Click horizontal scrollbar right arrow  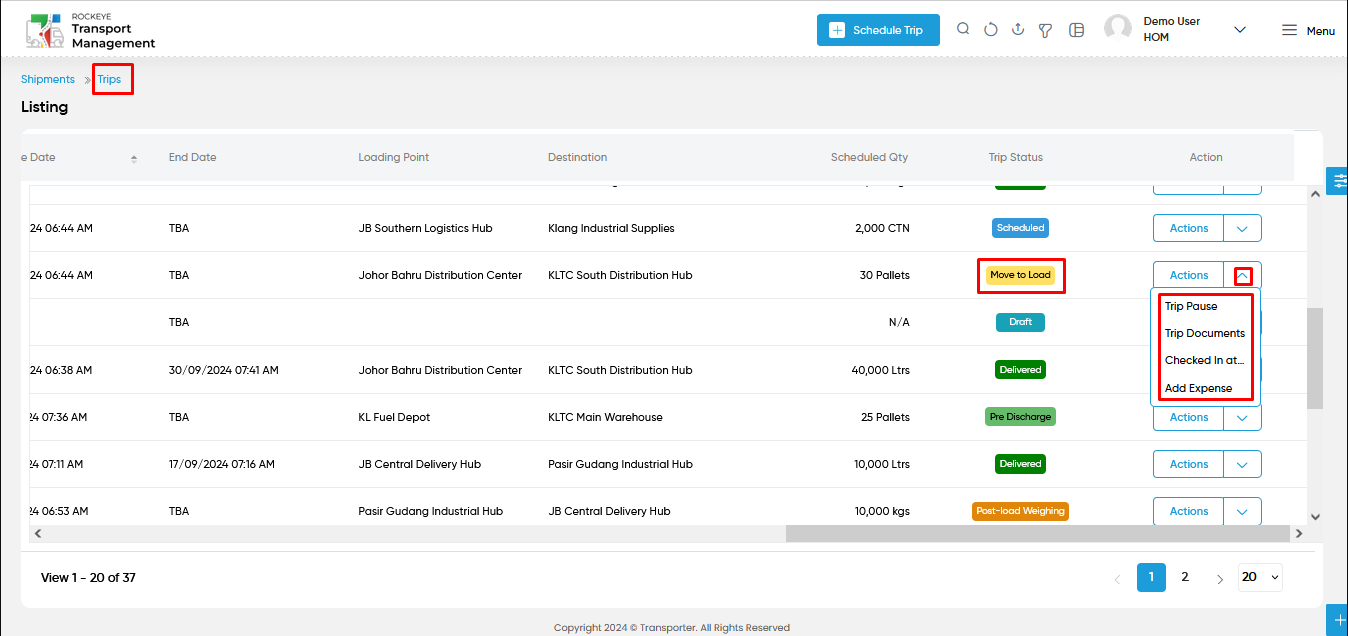pyautogui.click(x=1299, y=534)
